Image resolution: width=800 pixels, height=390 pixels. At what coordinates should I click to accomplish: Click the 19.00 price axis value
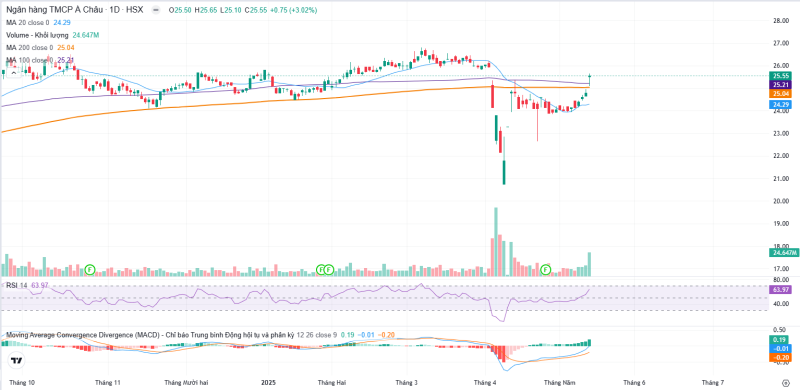pos(781,224)
